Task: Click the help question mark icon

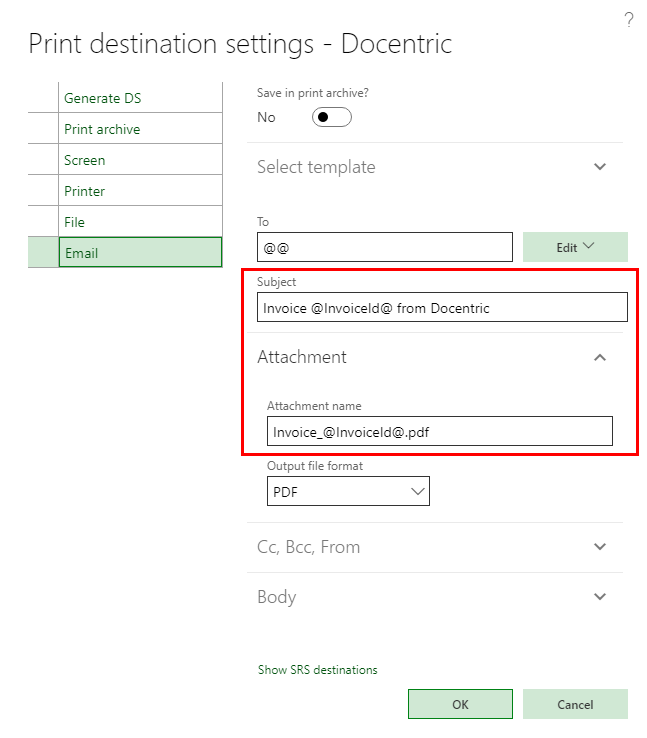Action: click(629, 20)
